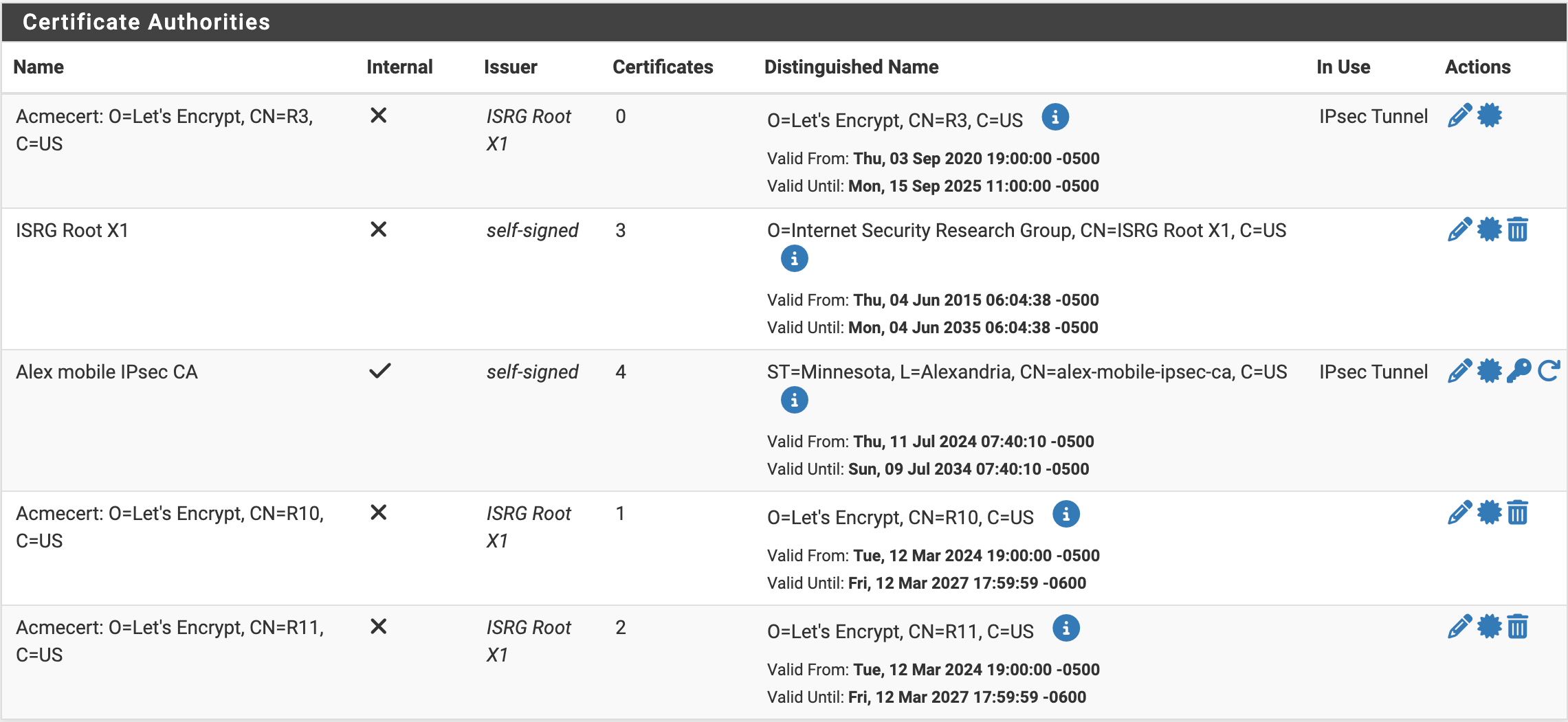Edit the ISRG Root X1 CA
The height and width of the screenshot is (722, 1568).
(1459, 229)
